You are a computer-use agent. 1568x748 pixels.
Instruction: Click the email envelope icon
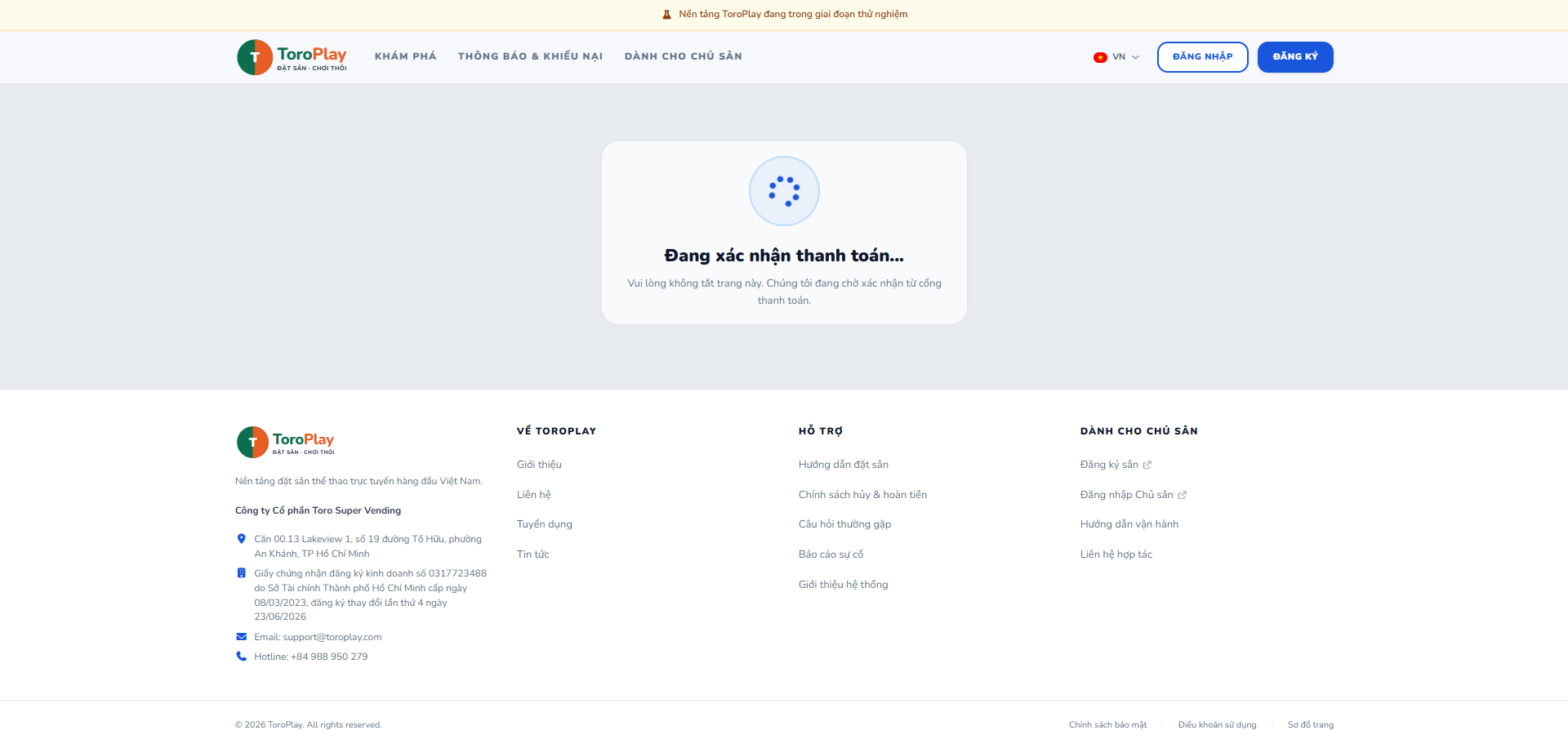241,637
